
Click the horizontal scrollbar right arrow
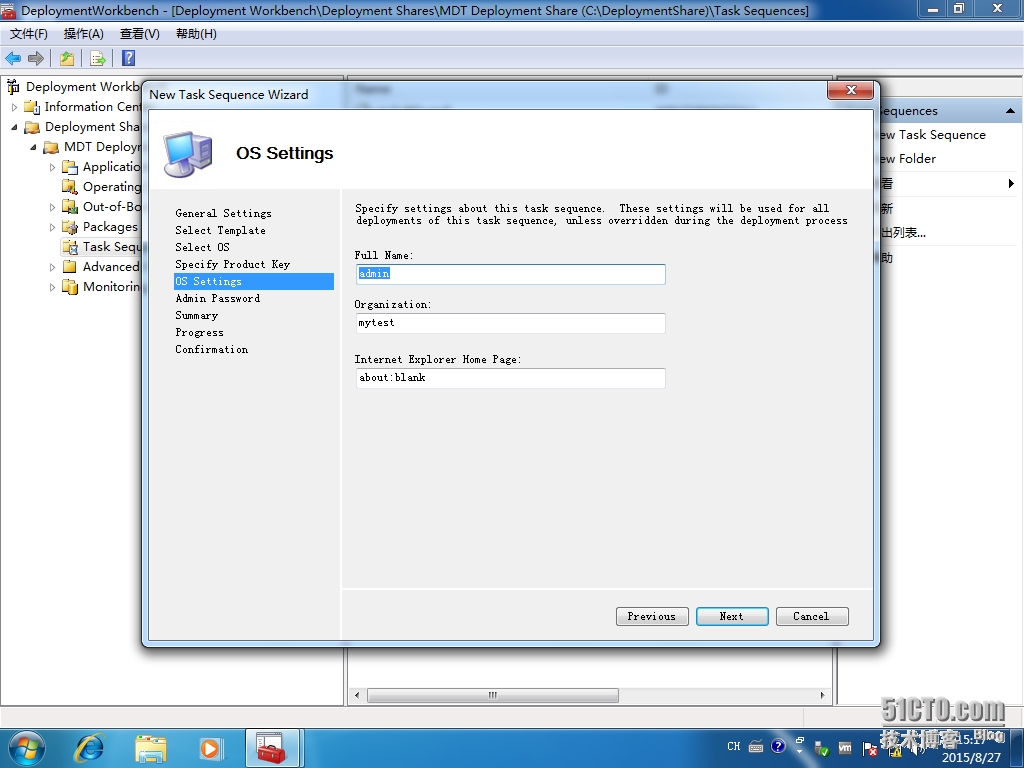click(x=822, y=695)
